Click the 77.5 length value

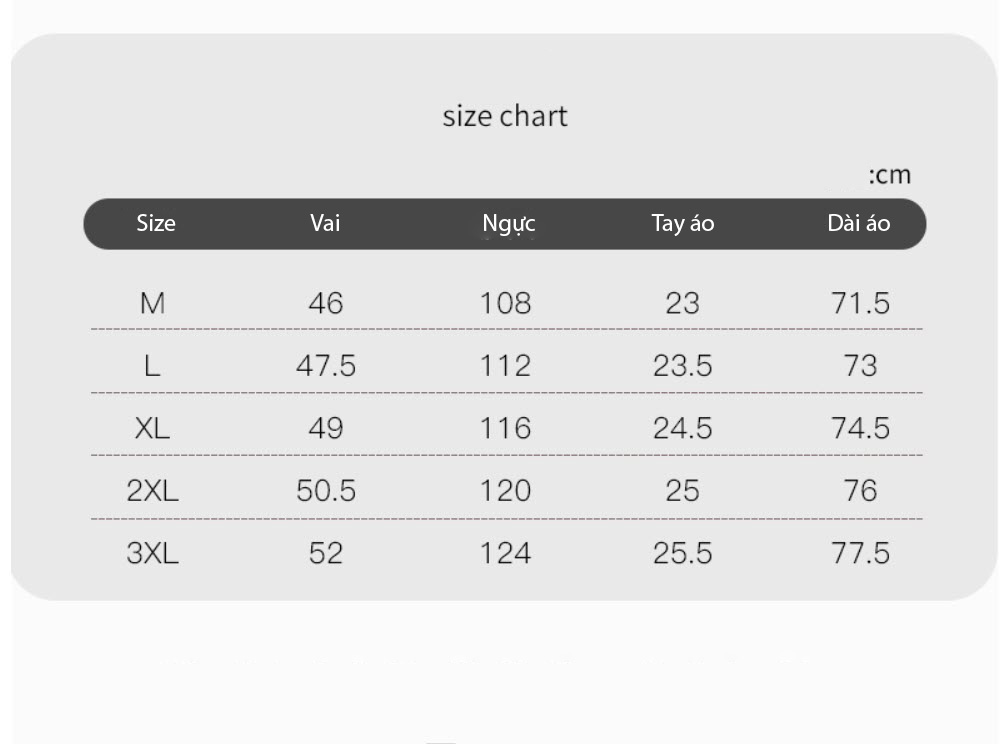[861, 553]
